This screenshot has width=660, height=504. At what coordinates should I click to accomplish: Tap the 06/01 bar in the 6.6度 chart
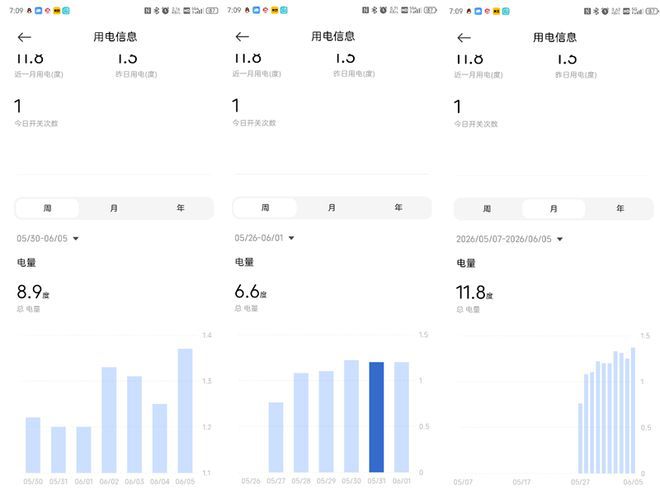tap(402, 417)
